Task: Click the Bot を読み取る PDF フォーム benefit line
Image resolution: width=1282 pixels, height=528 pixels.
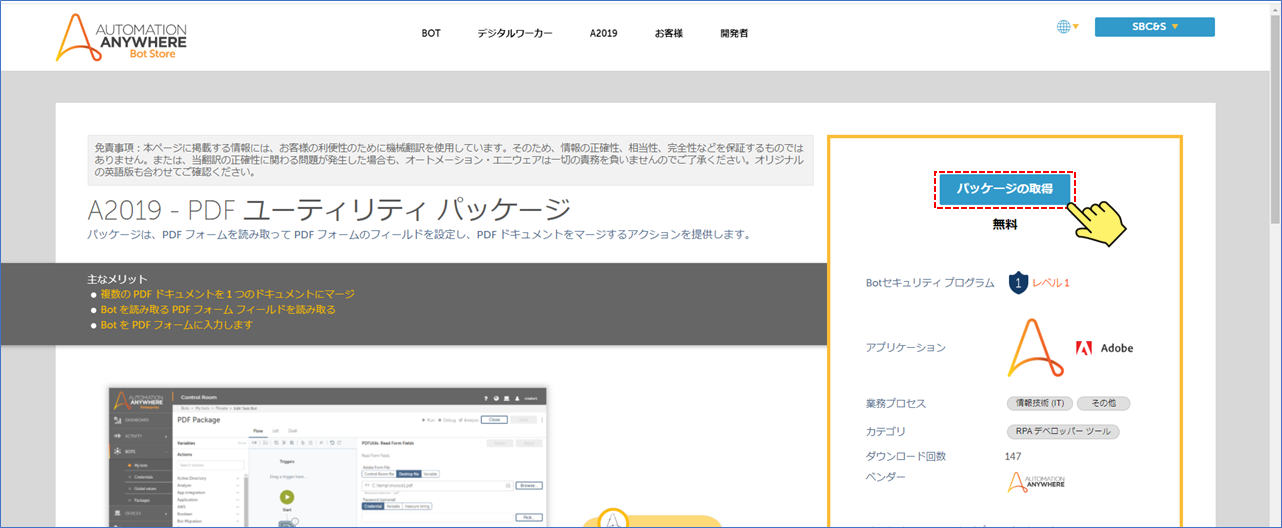Action: [218, 309]
